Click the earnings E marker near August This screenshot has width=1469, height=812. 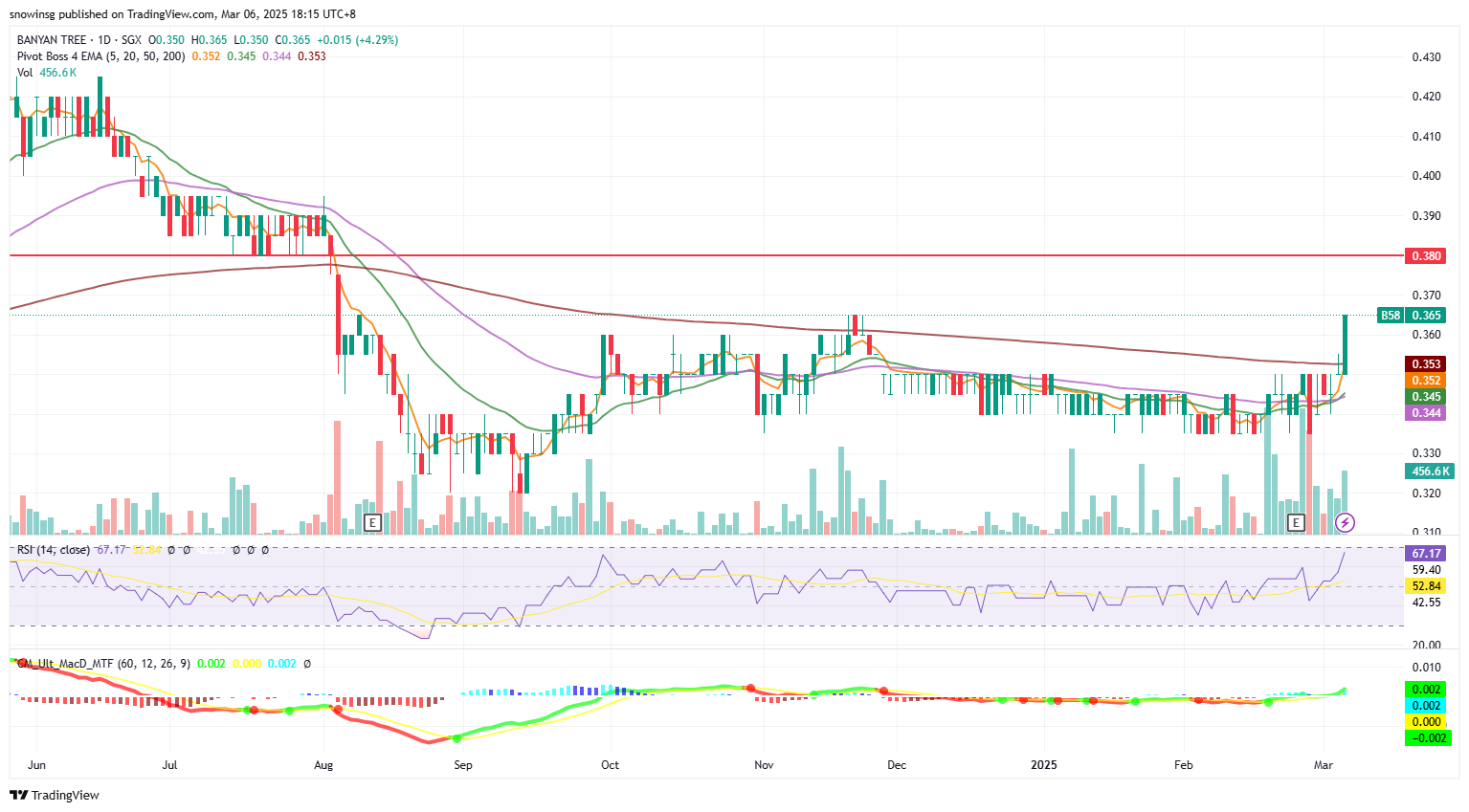click(373, 522)
